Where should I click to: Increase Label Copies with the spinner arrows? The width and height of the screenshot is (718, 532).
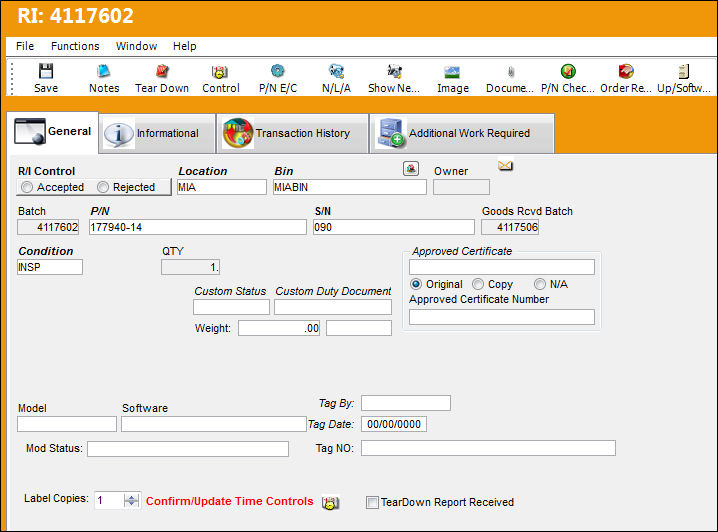pyautogui.click(x=131, y=497)
